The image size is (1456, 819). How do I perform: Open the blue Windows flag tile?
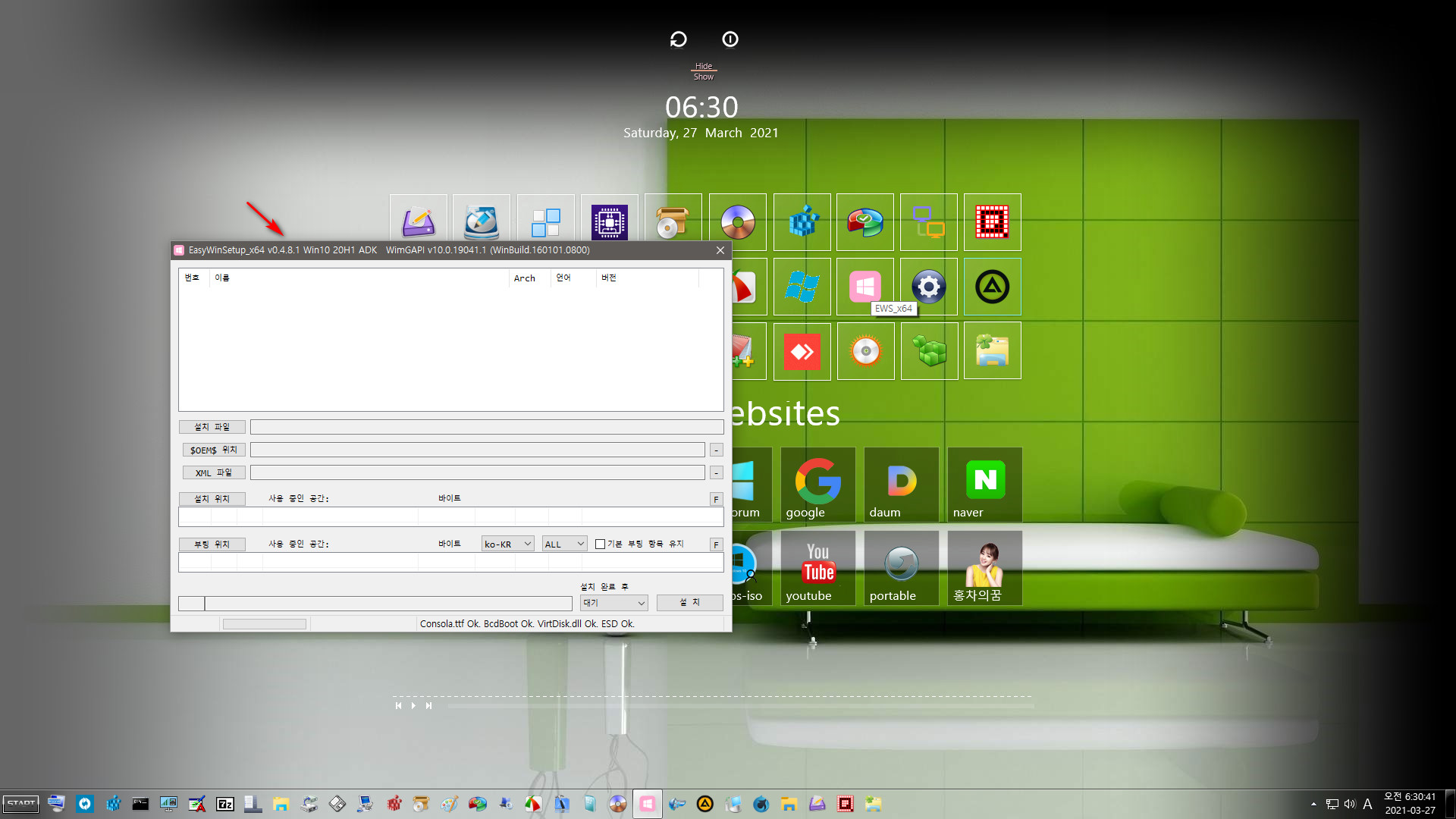click(x=802, y=287)
